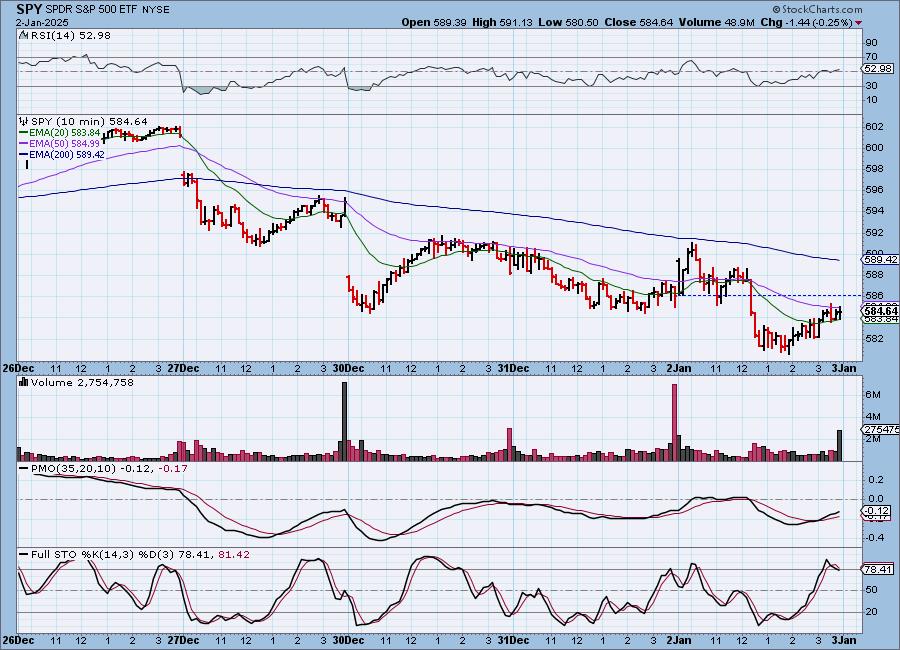Click the purple EMA(50) line swatch
This screenshot has height=650, width=900.
pyautogui.click(x=24, y=144)
